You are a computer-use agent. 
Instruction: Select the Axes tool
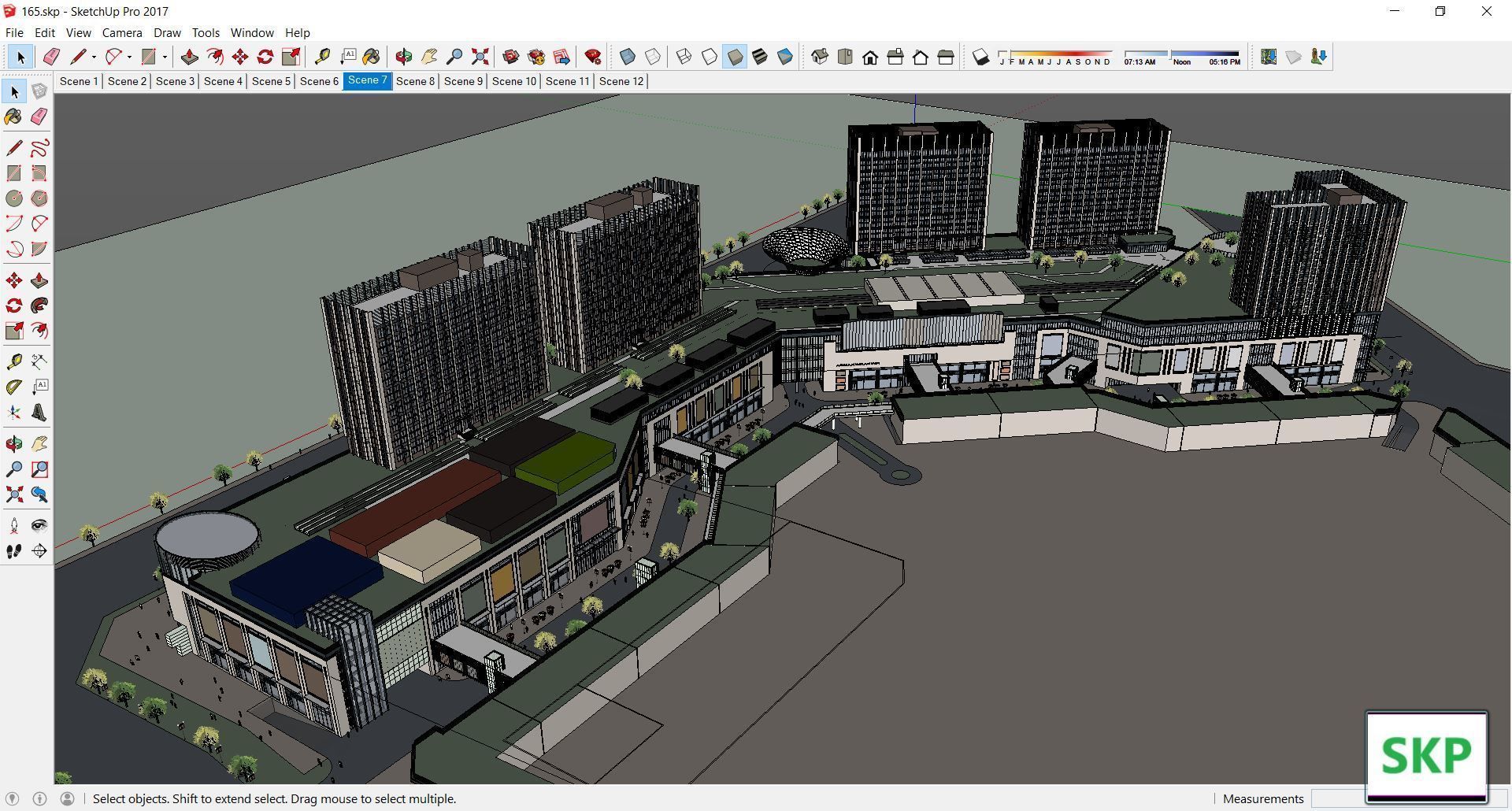14,413
